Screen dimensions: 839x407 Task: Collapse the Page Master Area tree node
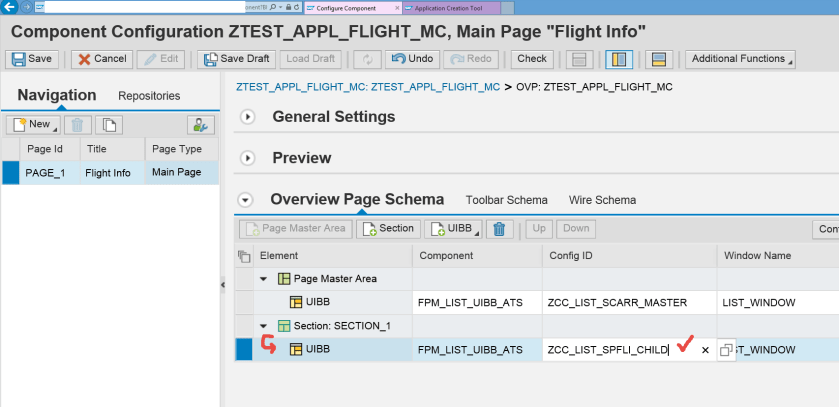coord(263,278)
